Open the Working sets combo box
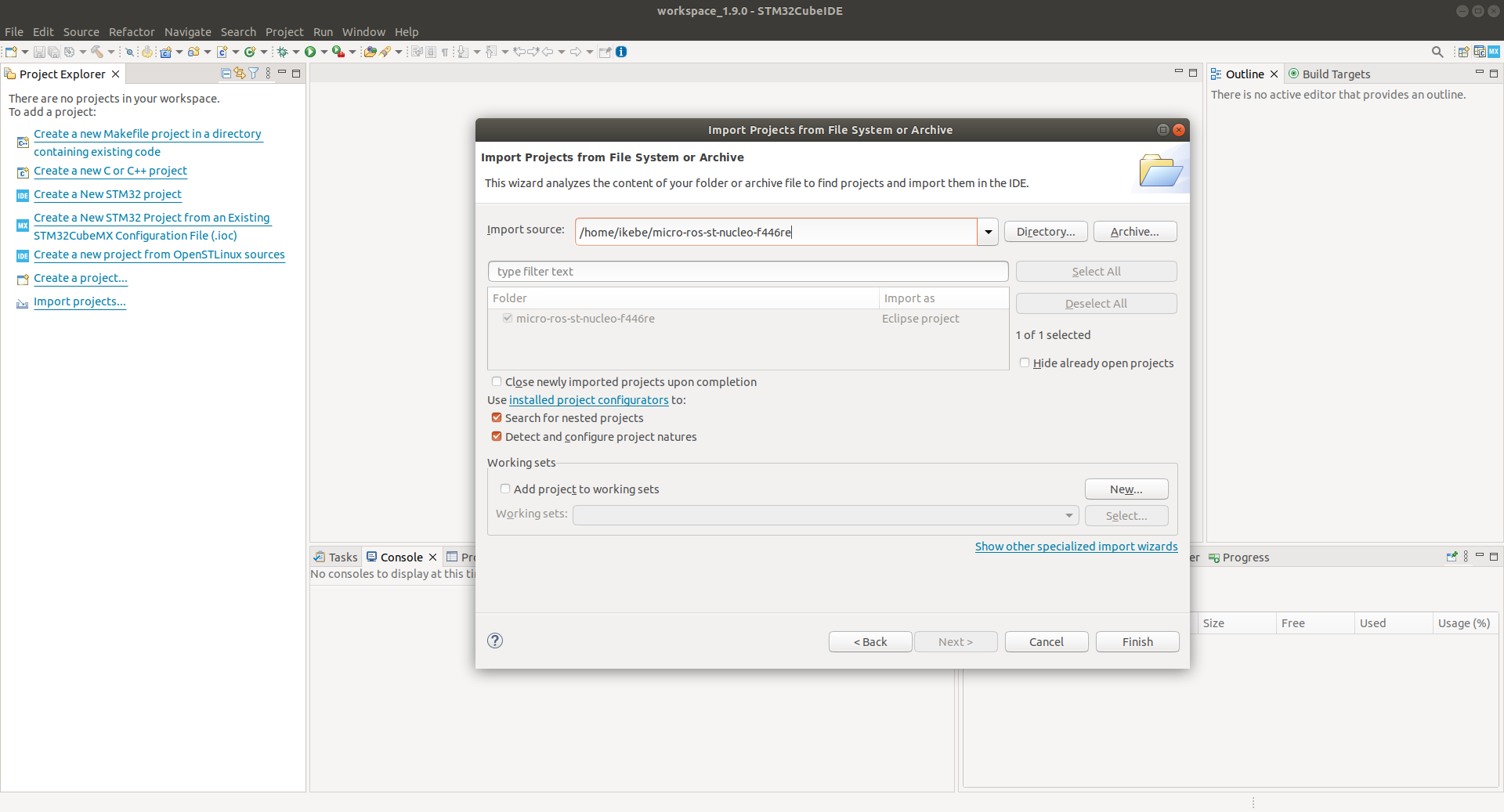The height and width of the screenshot is (812, 1504). [x=826, y=515]
